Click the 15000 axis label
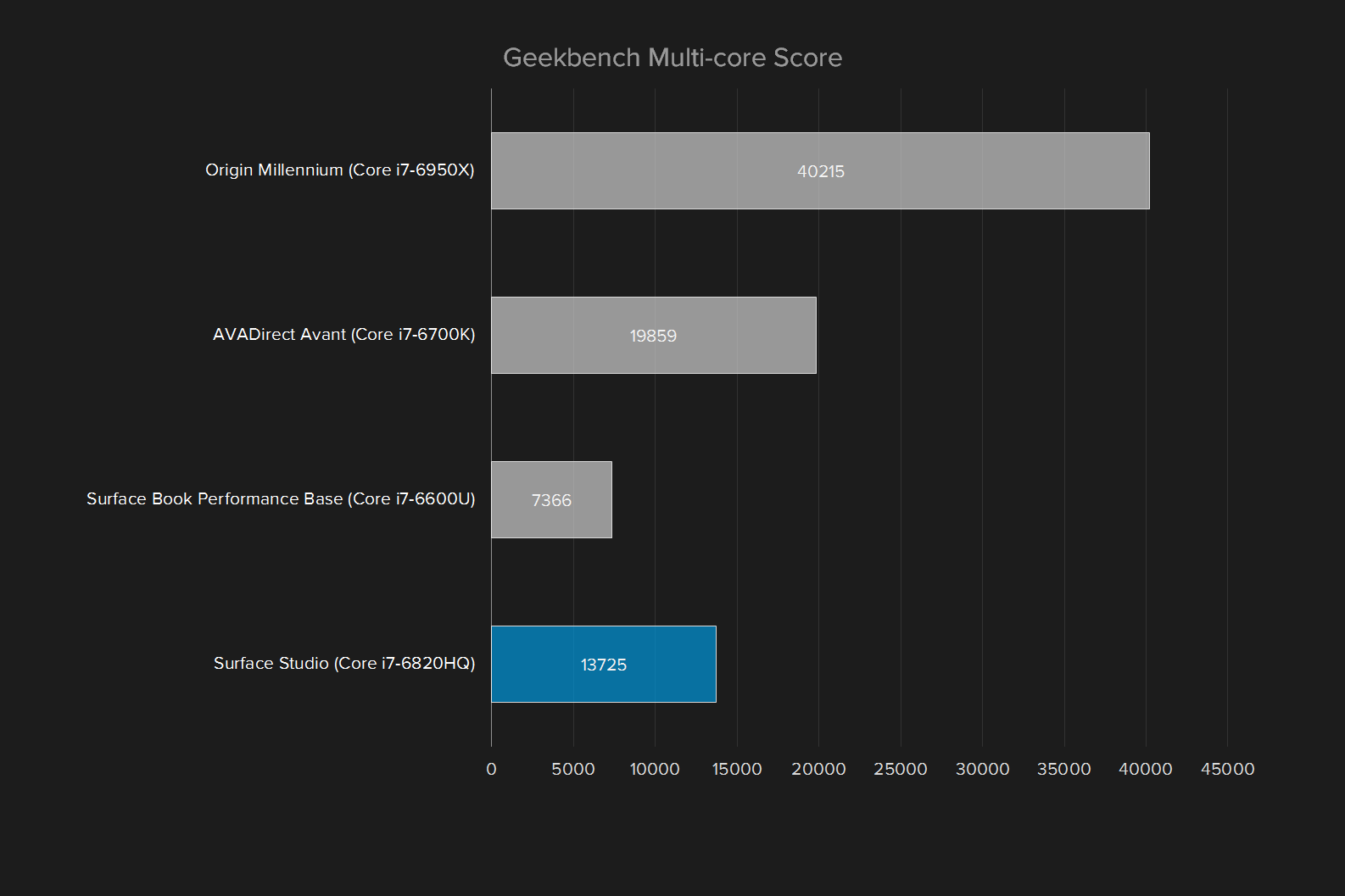The image size is (1345, 896). (x=737, y=769)
